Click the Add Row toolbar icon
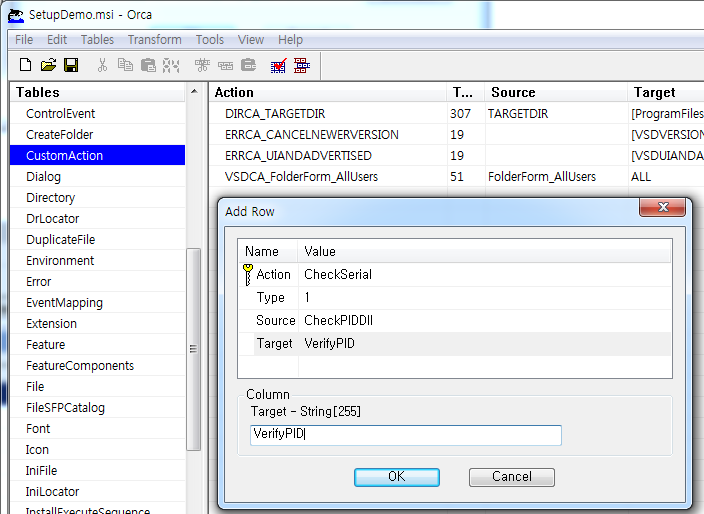The image size is (704, 514). (x=225, y=66)
